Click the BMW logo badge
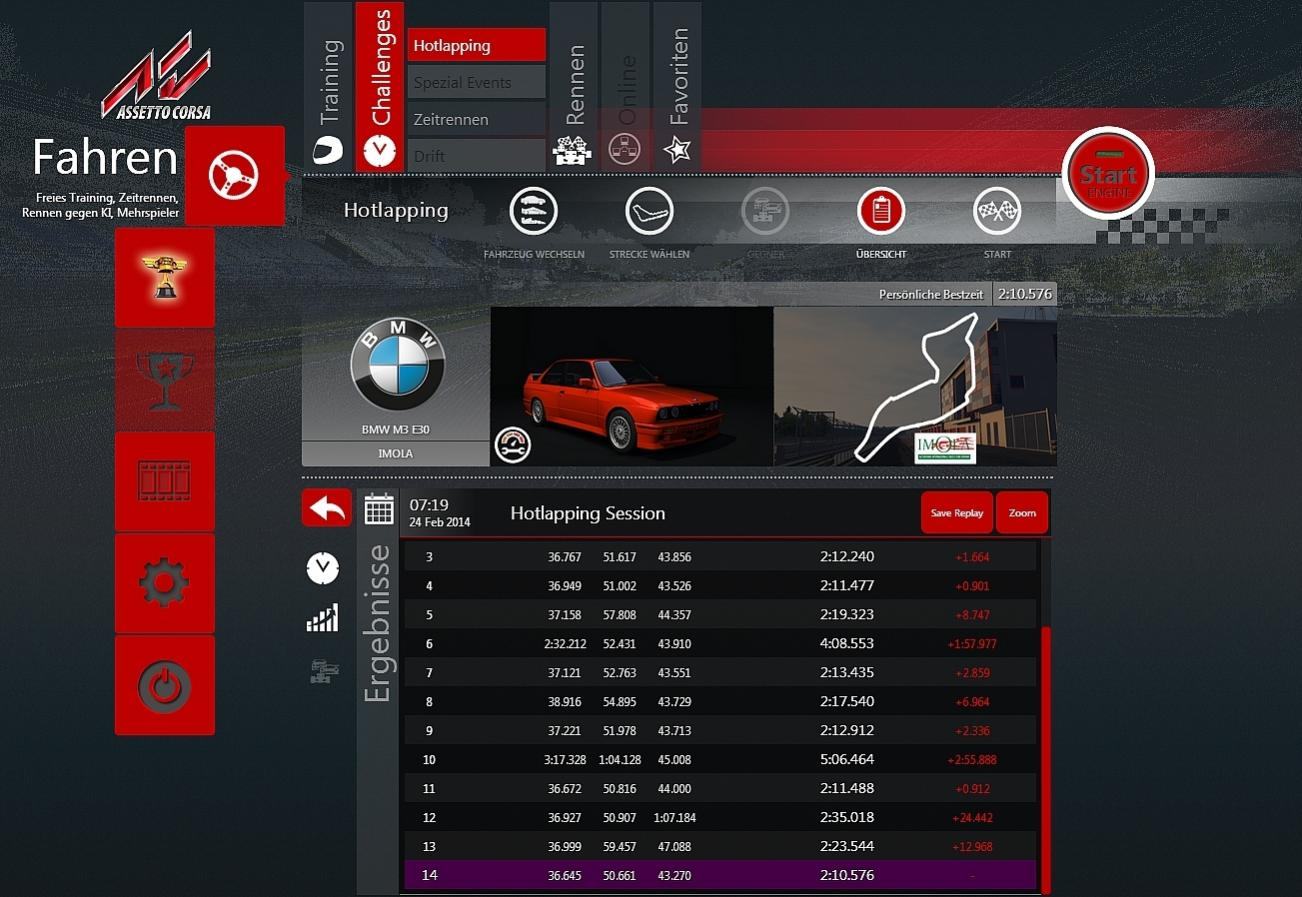This screenshot has width=1302, height=897. (397, 364)
